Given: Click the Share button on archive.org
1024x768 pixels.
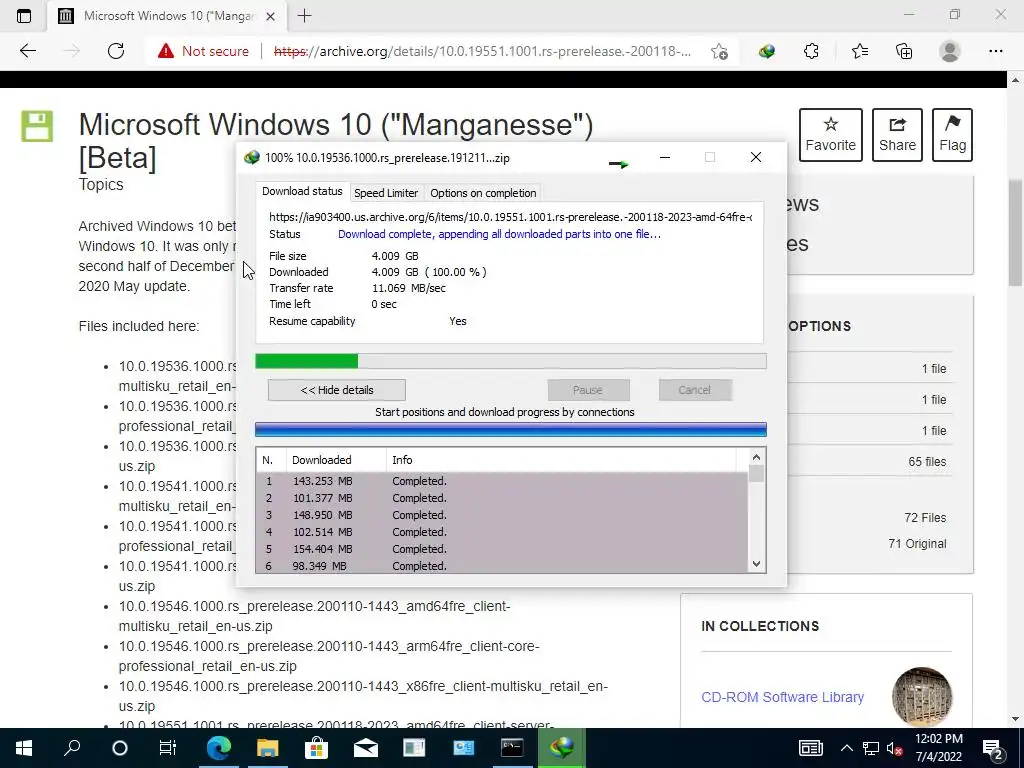Looking at the screenshot, I should [x=897, y=135].
